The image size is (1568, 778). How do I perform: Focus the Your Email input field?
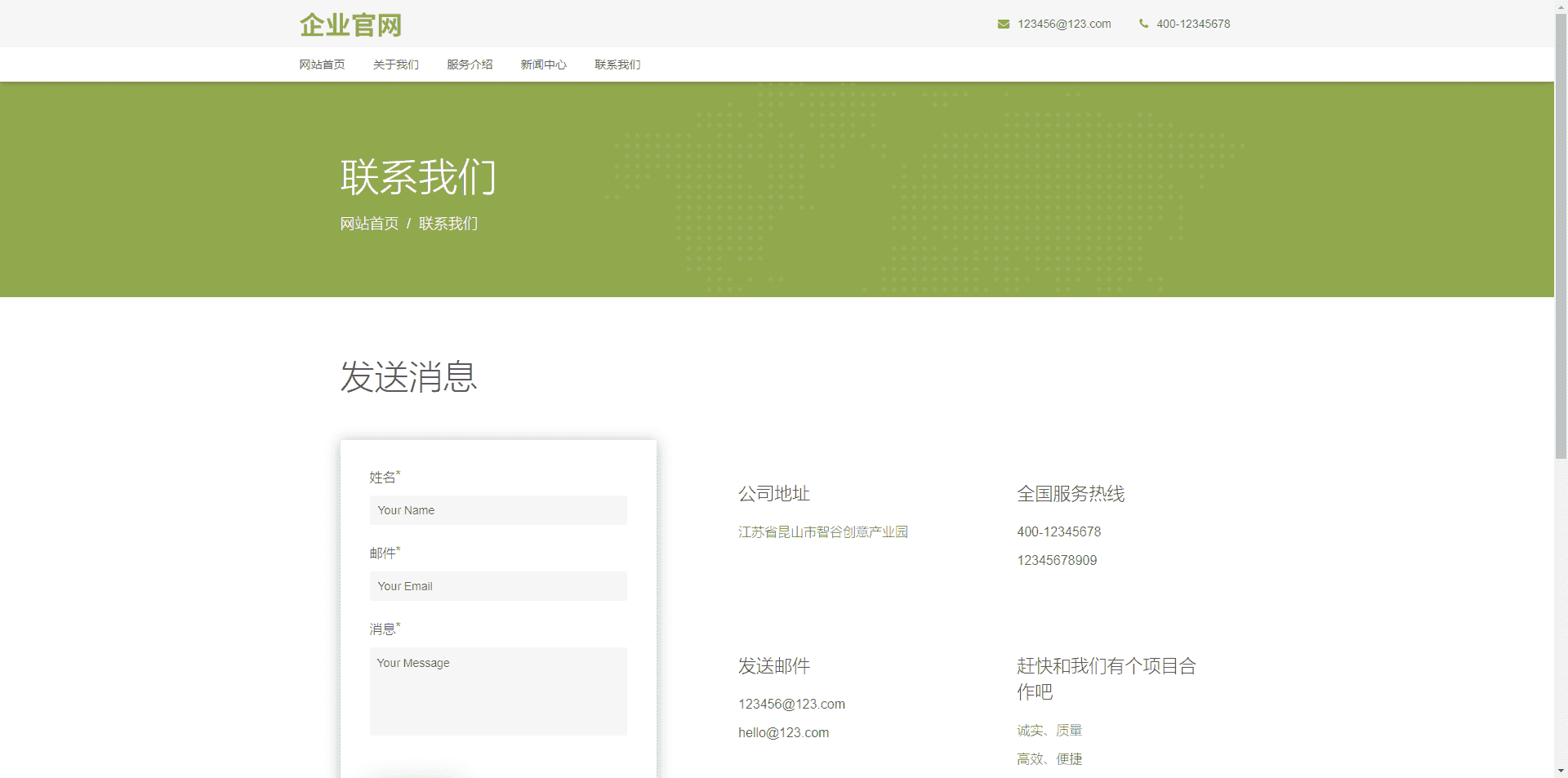pos(498,586)
